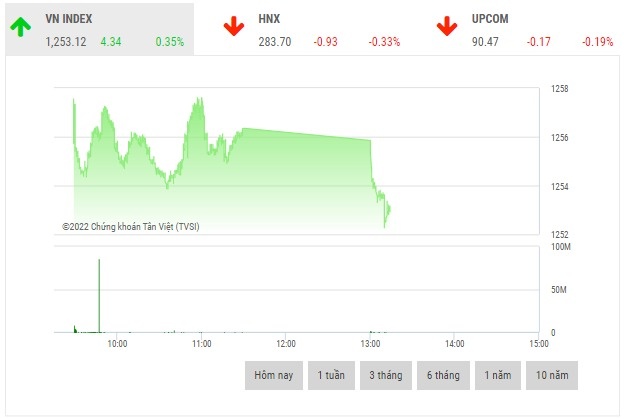Display the 1 năm chart range

(x=499, y=375)
